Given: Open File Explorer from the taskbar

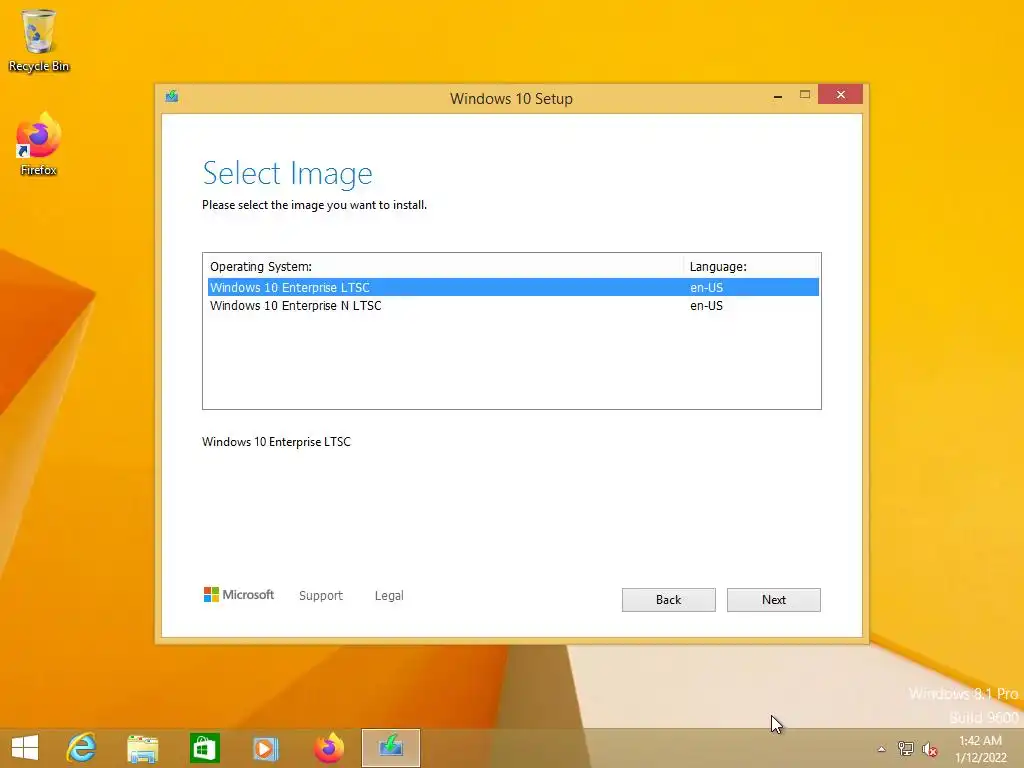Looking at the screenshot, I should (x=142, y=748).
